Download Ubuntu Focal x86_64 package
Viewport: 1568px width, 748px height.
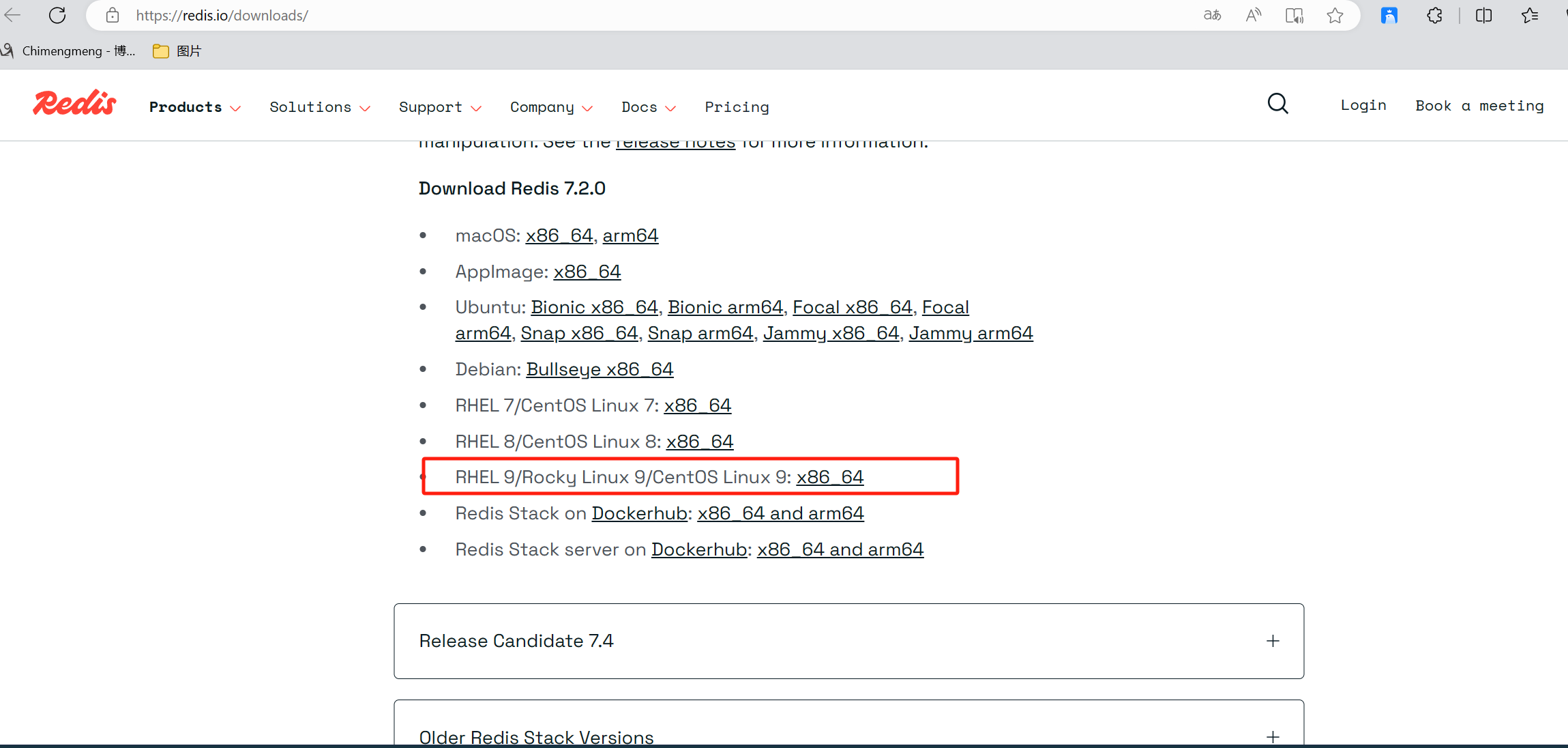pos(853,307)
